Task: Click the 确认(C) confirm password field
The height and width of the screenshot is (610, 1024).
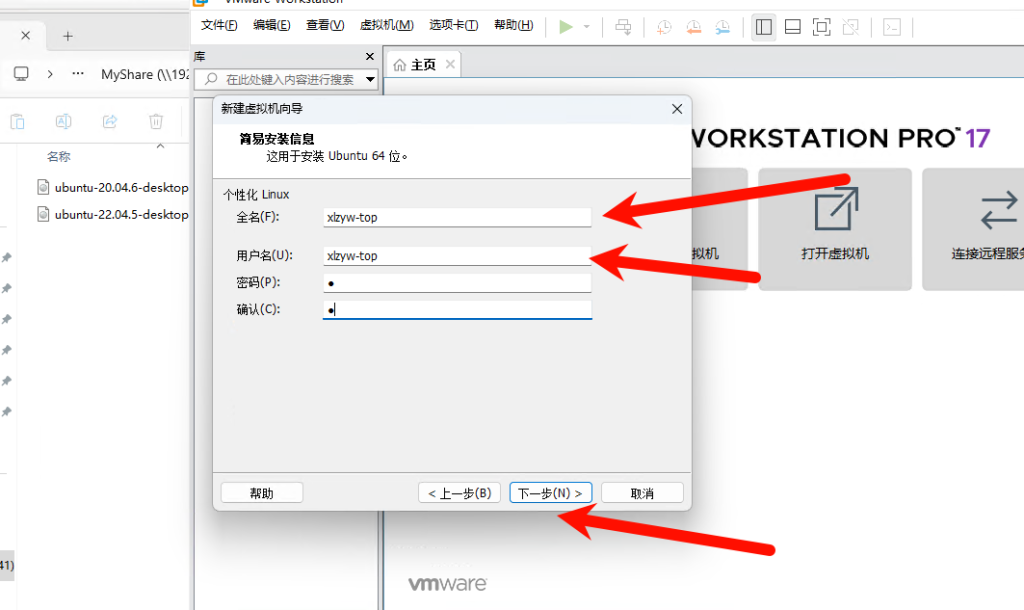Action: pos(457,310)
